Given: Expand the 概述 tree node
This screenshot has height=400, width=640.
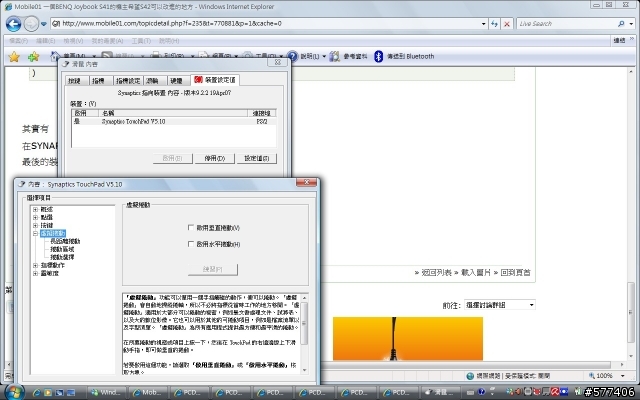Looking at the screenshot, I should click(x=36, y=209).
